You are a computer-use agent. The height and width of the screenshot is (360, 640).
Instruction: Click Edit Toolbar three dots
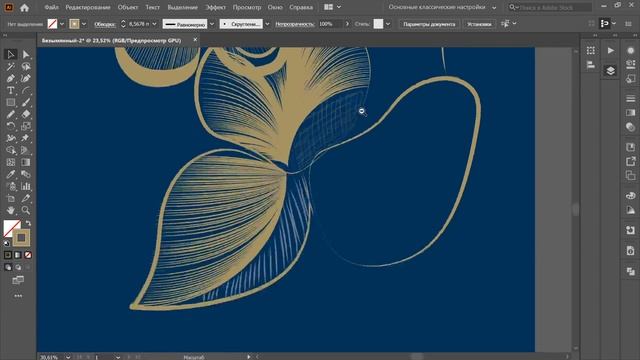point(18,296)
